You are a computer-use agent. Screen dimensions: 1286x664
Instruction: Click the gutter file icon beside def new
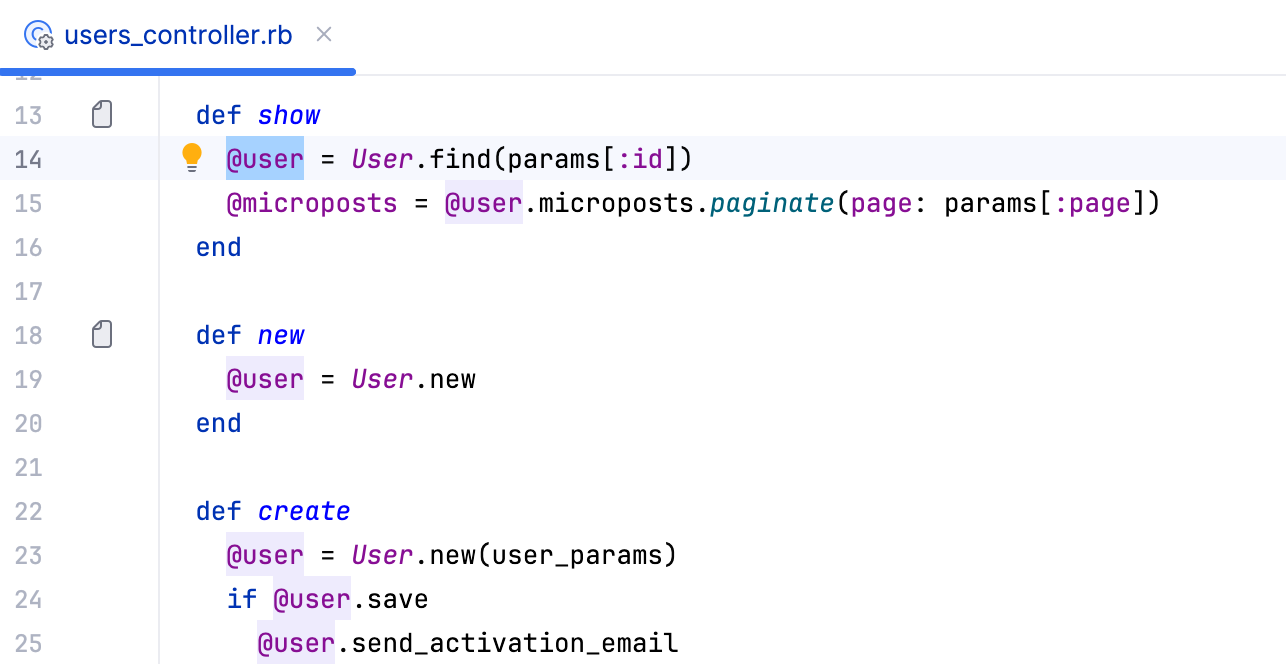pos(101,334)
